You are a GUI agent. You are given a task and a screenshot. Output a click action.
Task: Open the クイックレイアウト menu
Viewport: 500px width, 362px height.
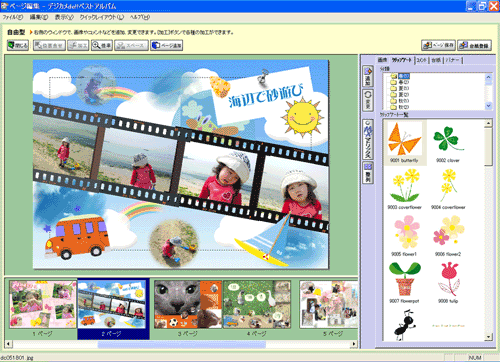pyautogui.click(x=101, y=17)
